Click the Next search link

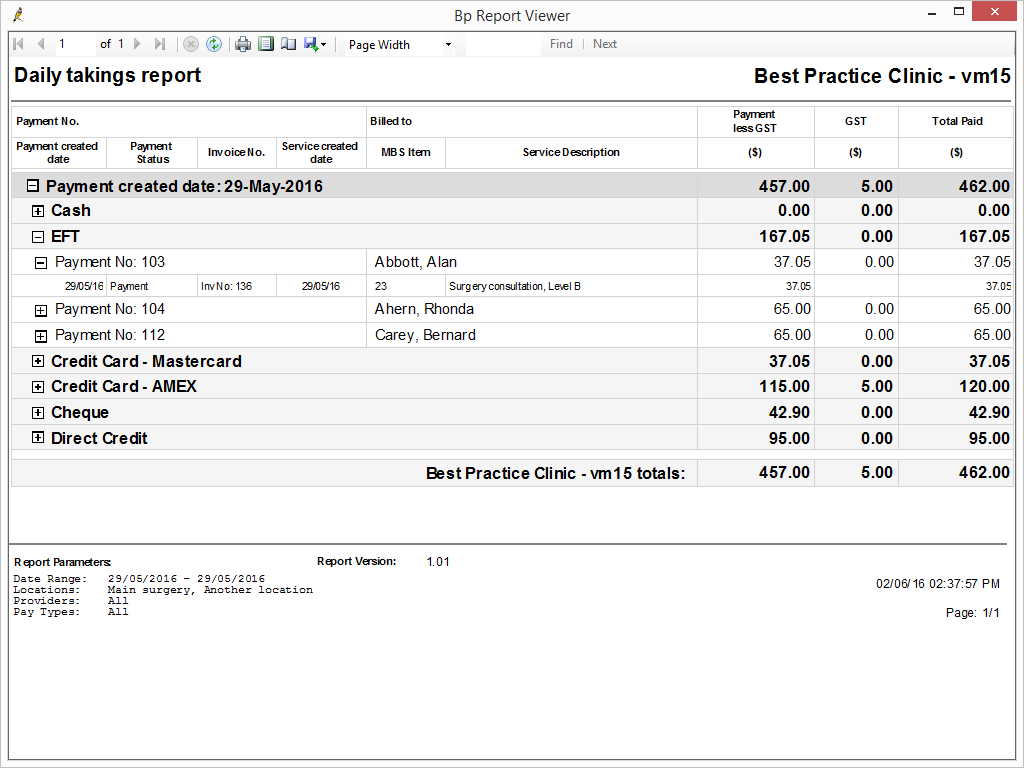click(605, 44)
